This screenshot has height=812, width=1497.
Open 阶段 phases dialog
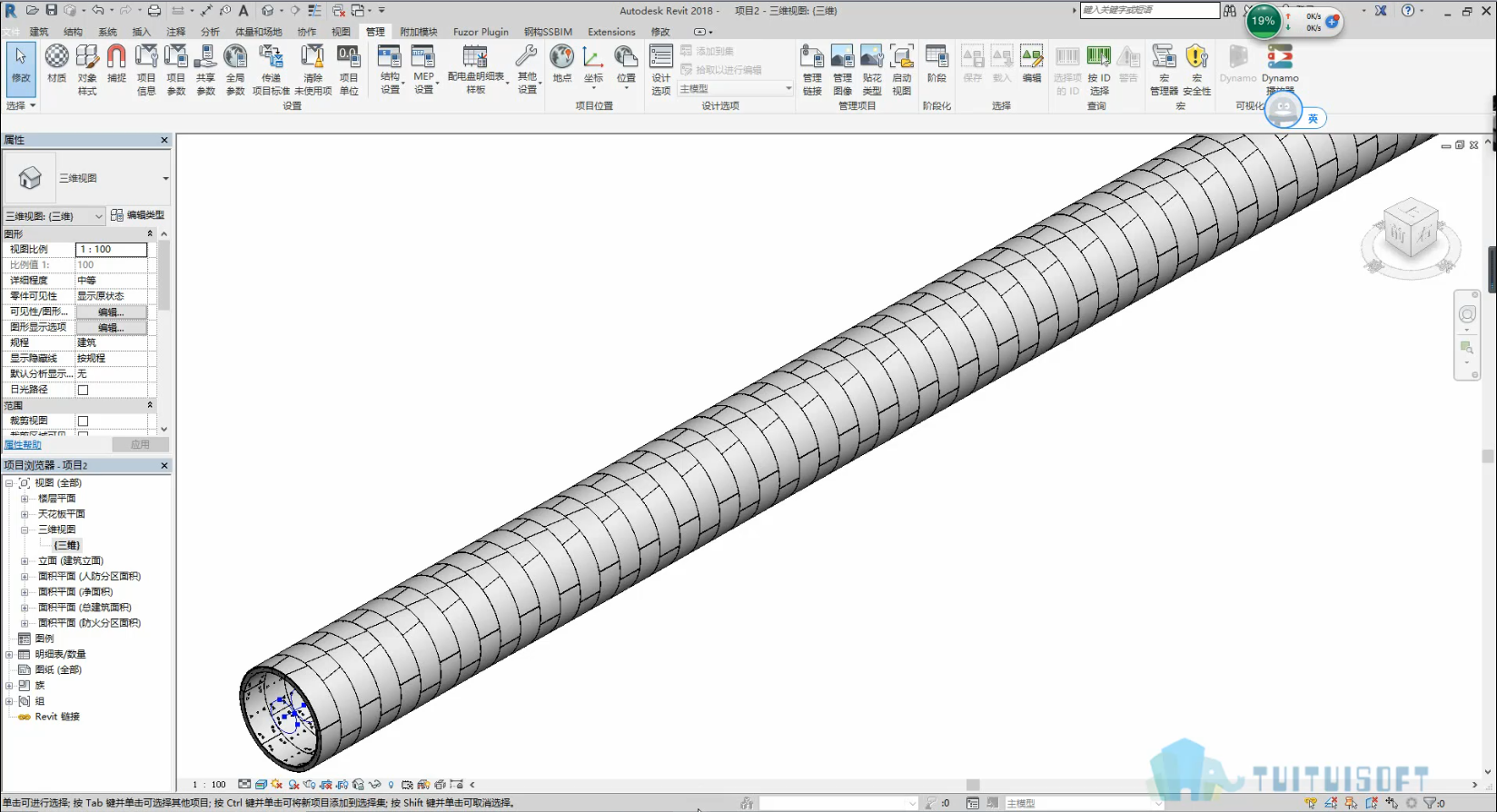click(937, 64)
